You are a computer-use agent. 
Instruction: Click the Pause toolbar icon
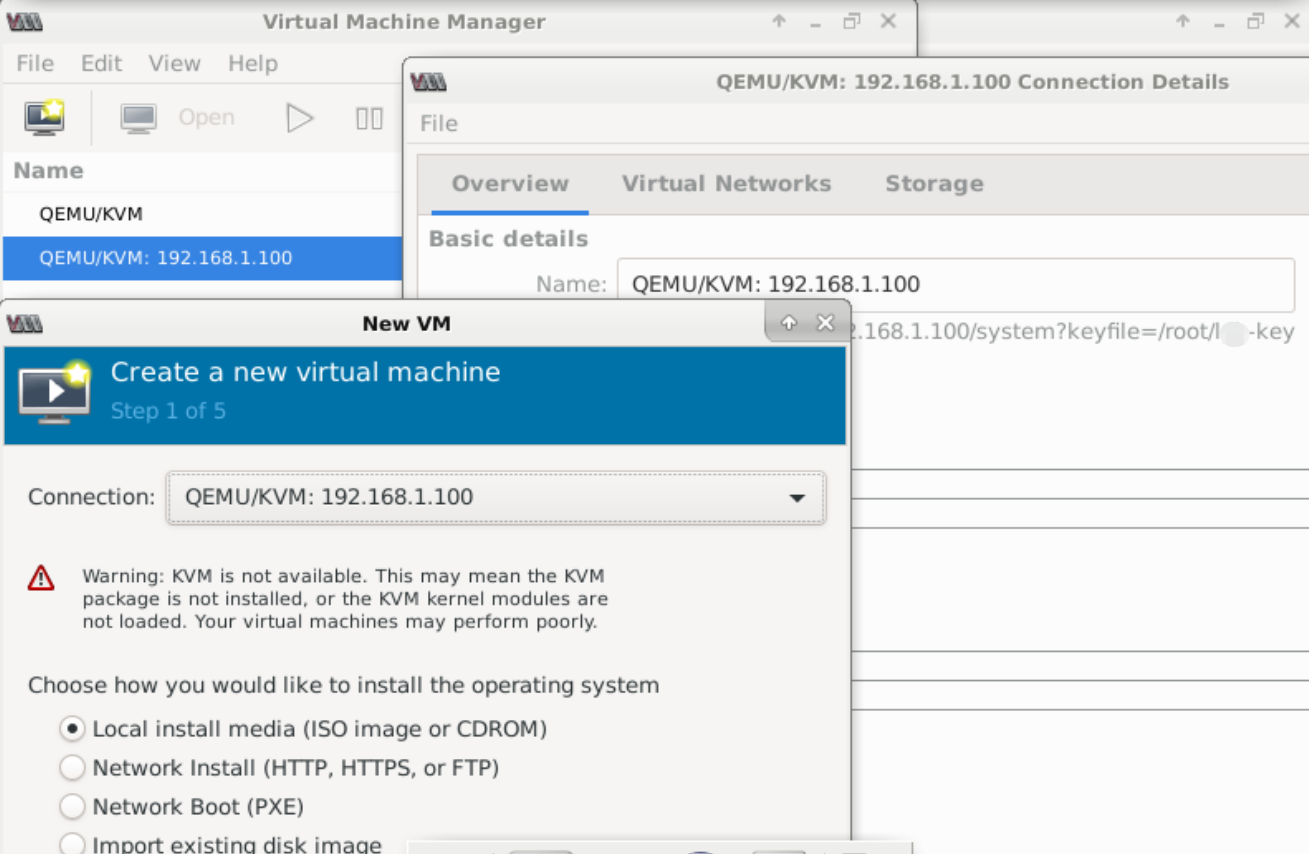tap(369, 118)
